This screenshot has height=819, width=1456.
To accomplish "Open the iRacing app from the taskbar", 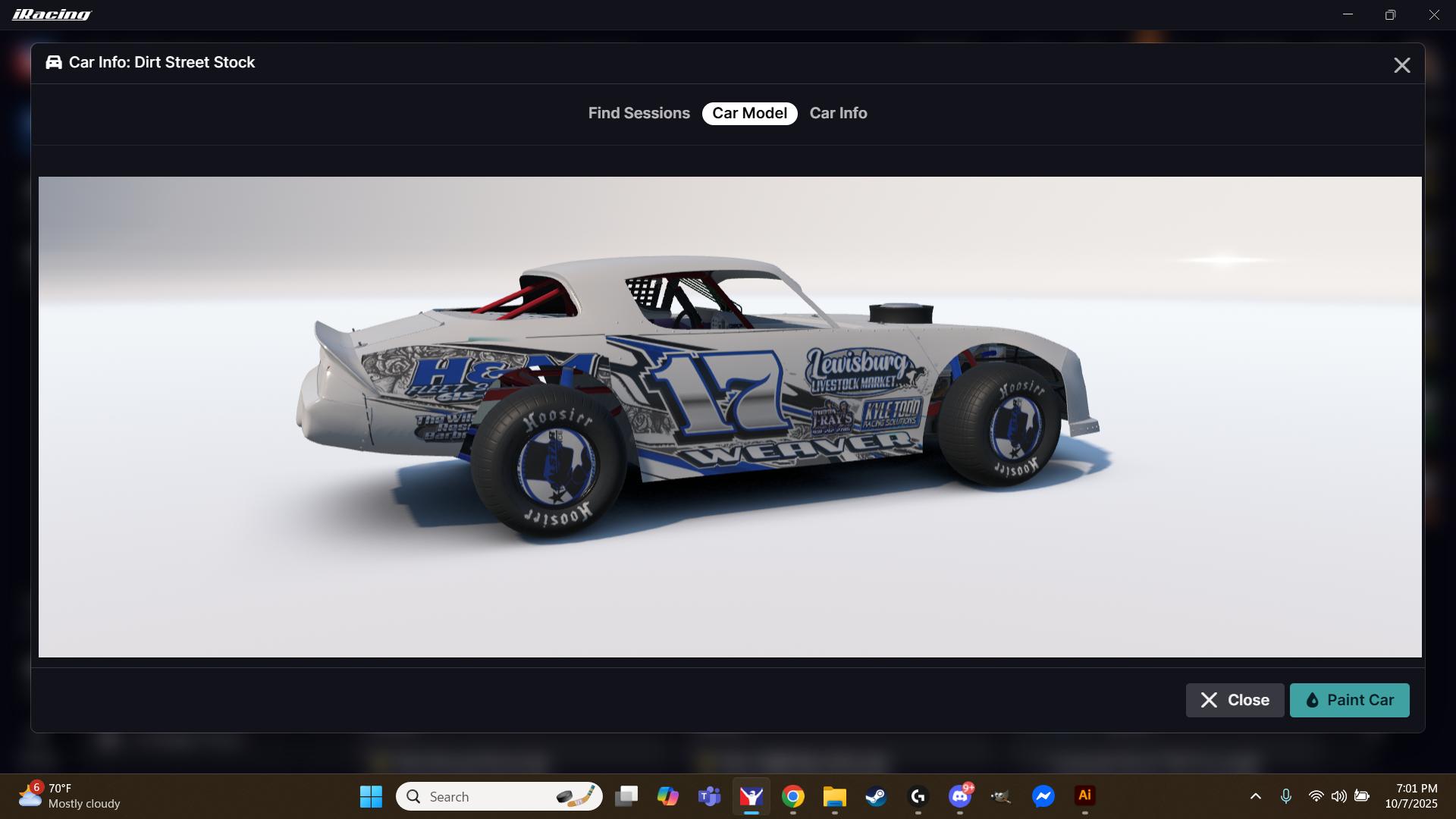I will point(752,797).
